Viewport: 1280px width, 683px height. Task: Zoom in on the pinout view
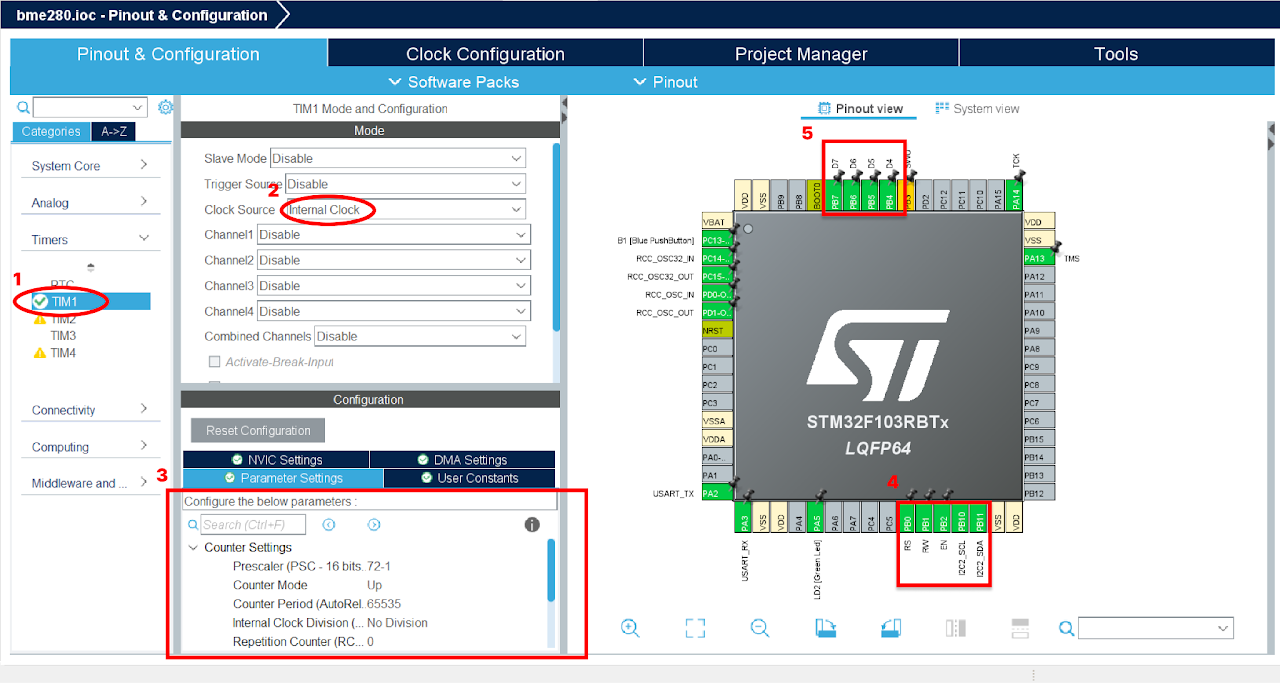630,628
